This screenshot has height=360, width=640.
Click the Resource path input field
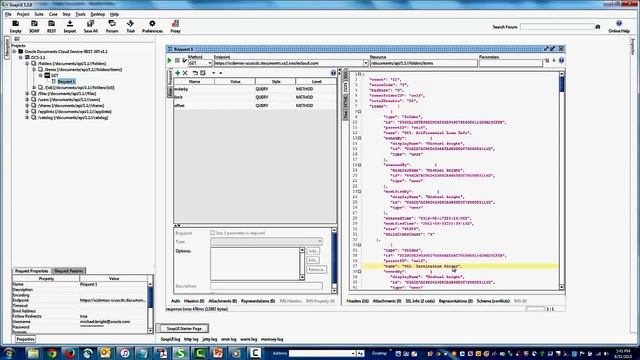pos(423,63)
